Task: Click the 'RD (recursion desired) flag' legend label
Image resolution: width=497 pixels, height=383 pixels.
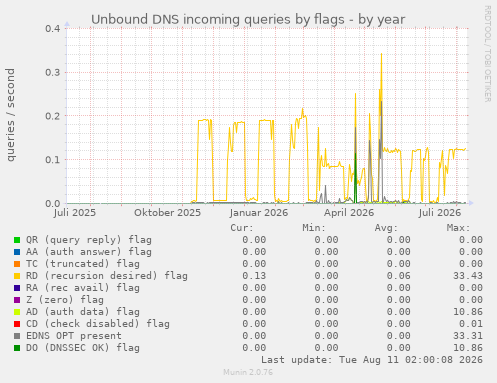Action: click(107, 276)
